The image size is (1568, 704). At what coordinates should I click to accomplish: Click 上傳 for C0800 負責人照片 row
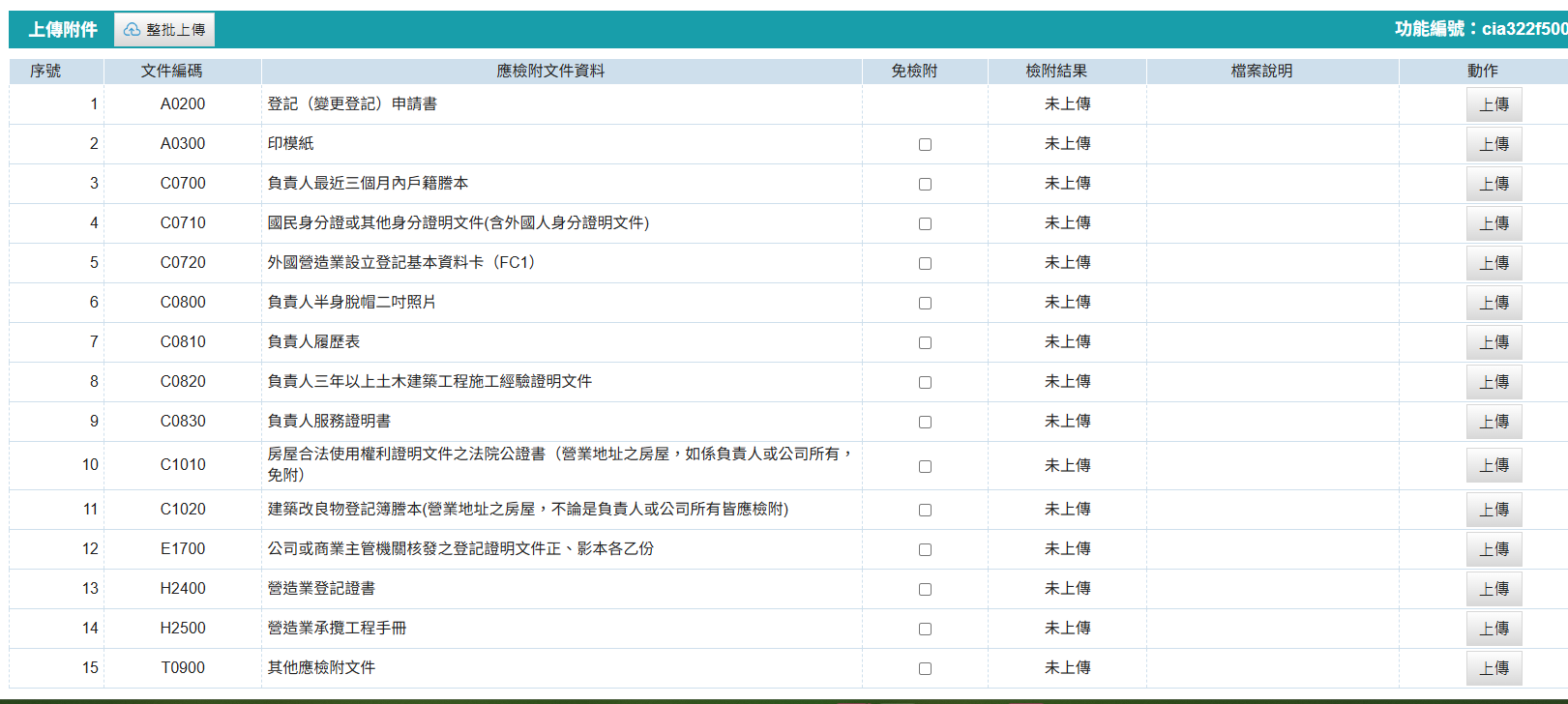(1494, 303)
